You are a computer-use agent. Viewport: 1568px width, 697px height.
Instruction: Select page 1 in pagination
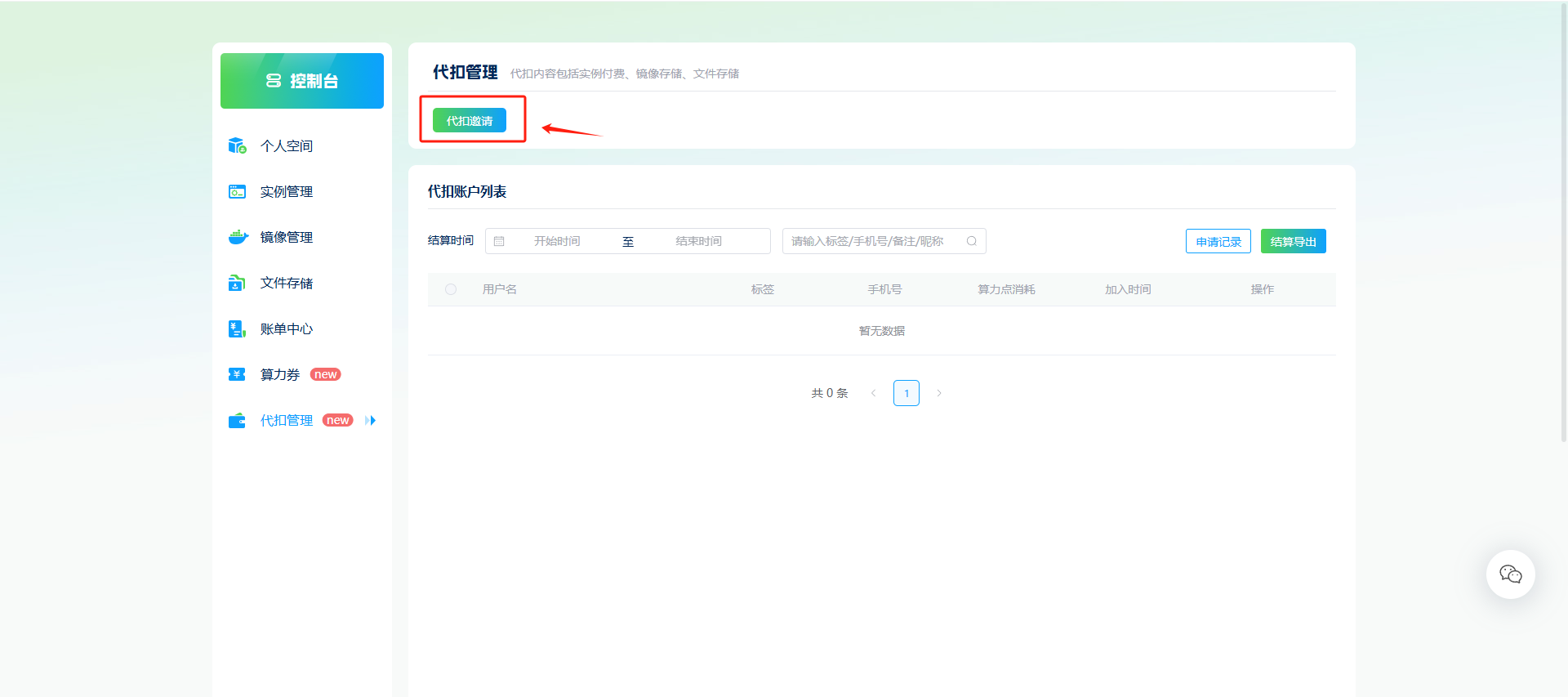(x=906, y=393)
